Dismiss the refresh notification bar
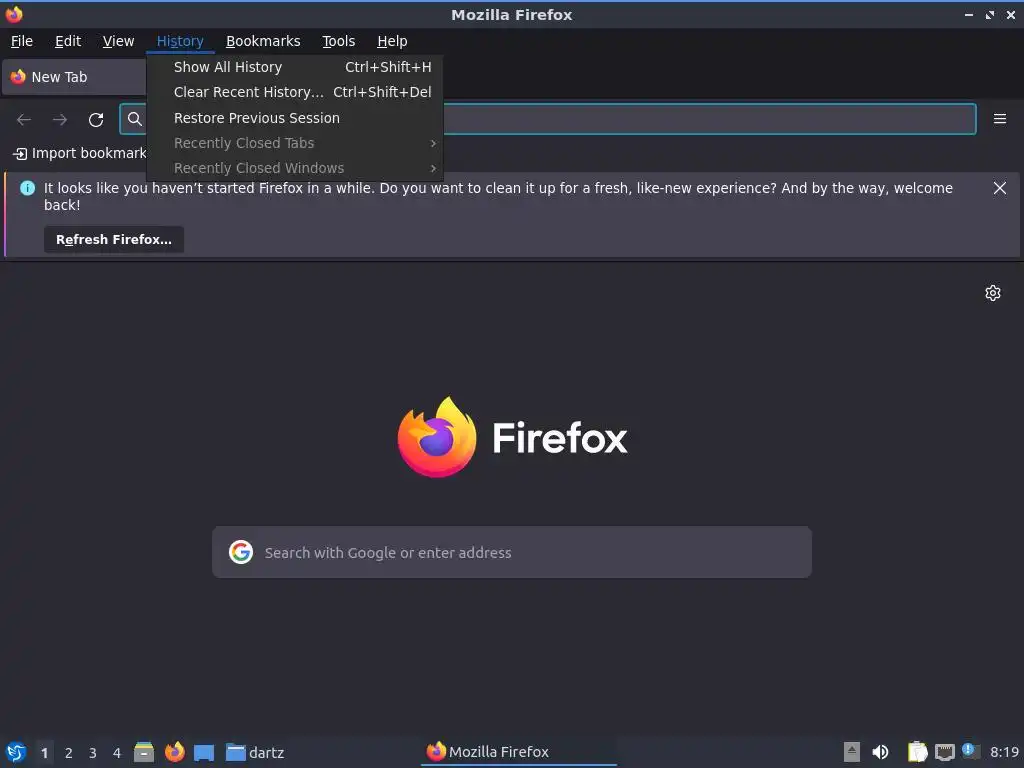The height and width of the screenshot is (768, 1024). pyautogui.click(x=1000, y=188)
